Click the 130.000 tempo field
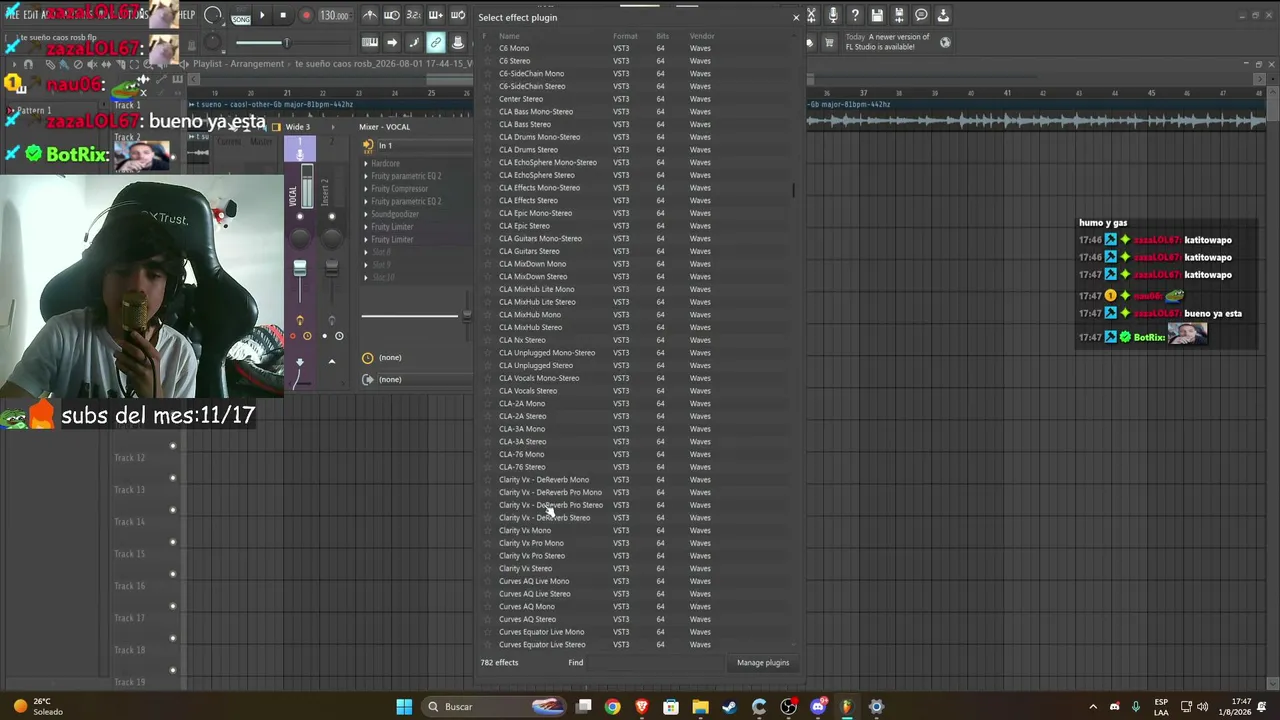1280x720 pixels. pyautogui.click(x=334, y=16)
